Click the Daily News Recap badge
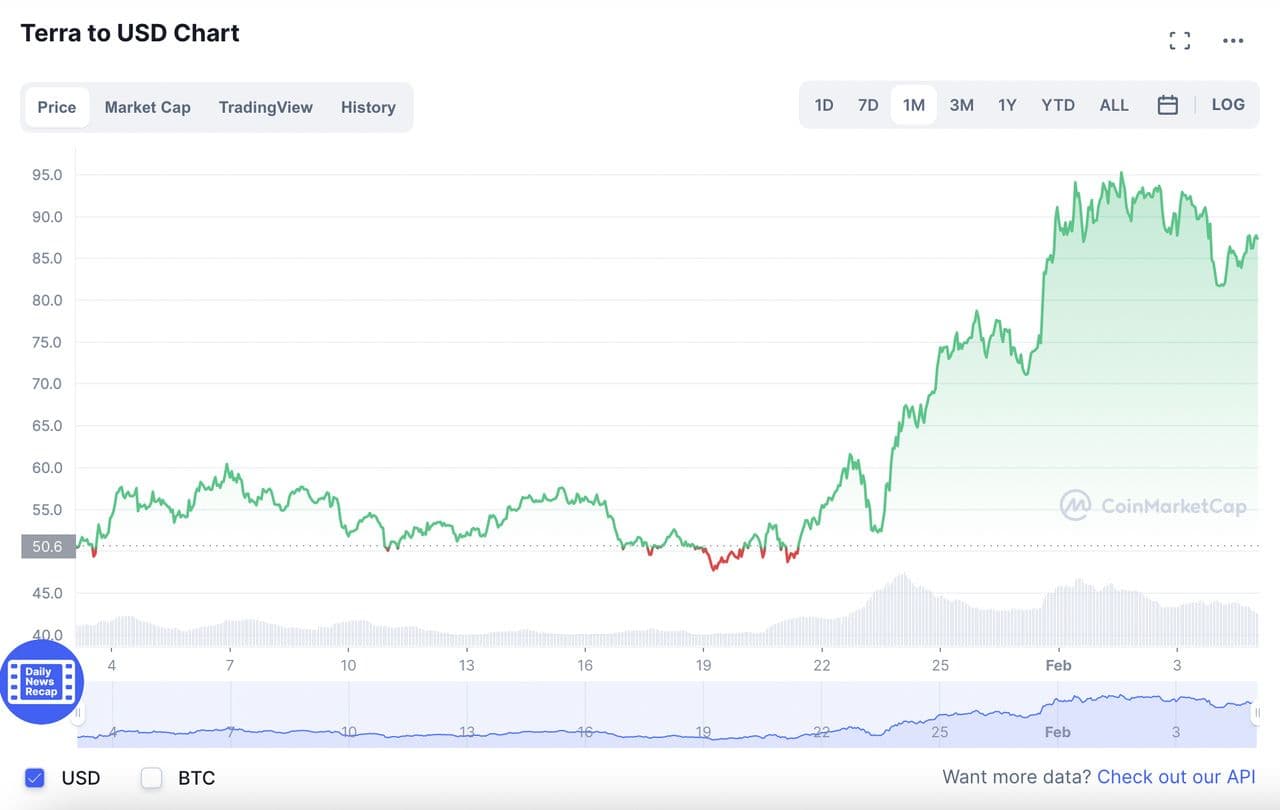This screenshot has width=1280, height=810. pos(41,682)
